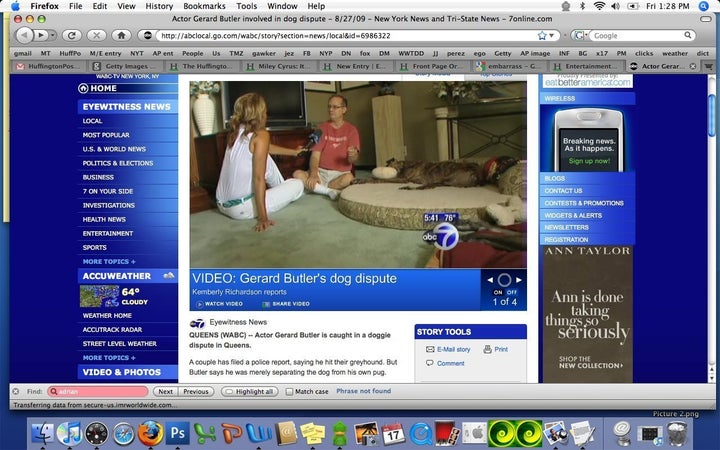Go to next slide arrow in video panel
This screenshot has height=450, width=720.
point(519,280)
